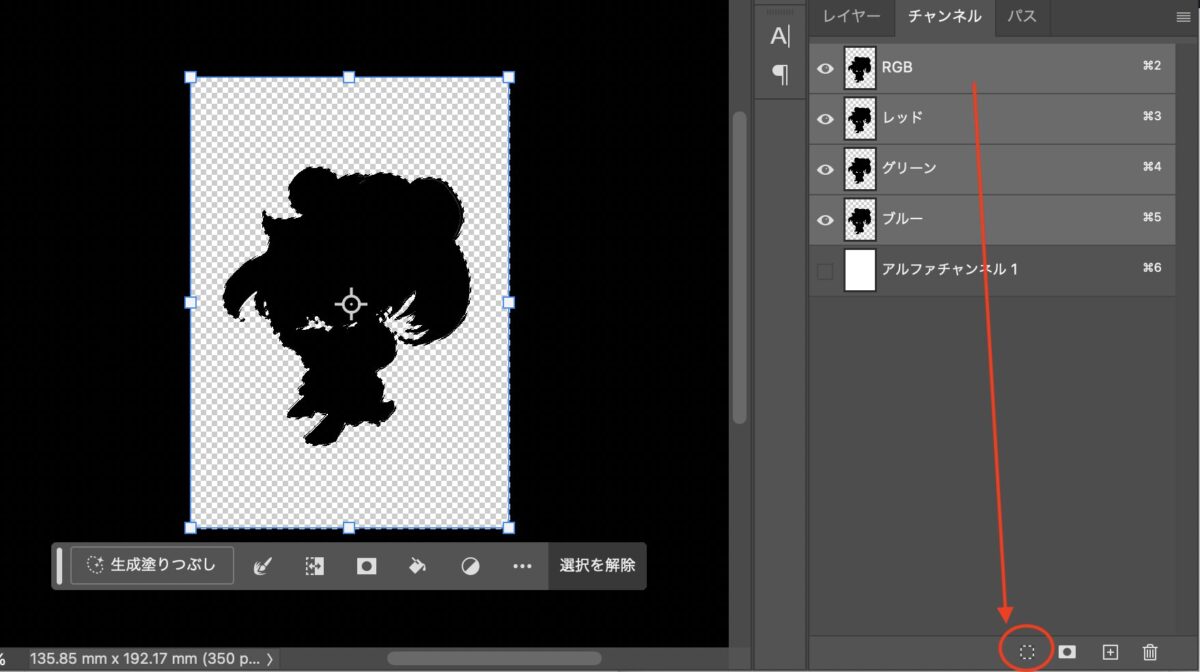The height and width of the screenshot is (672, 1200).
Task: Expand the document status info chevron
Action: 270,659
